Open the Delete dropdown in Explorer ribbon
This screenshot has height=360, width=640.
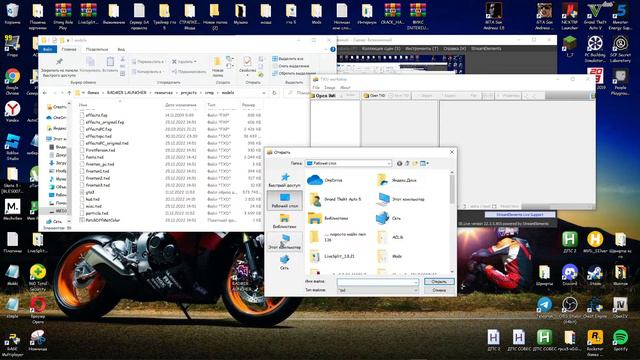[184, 62]
